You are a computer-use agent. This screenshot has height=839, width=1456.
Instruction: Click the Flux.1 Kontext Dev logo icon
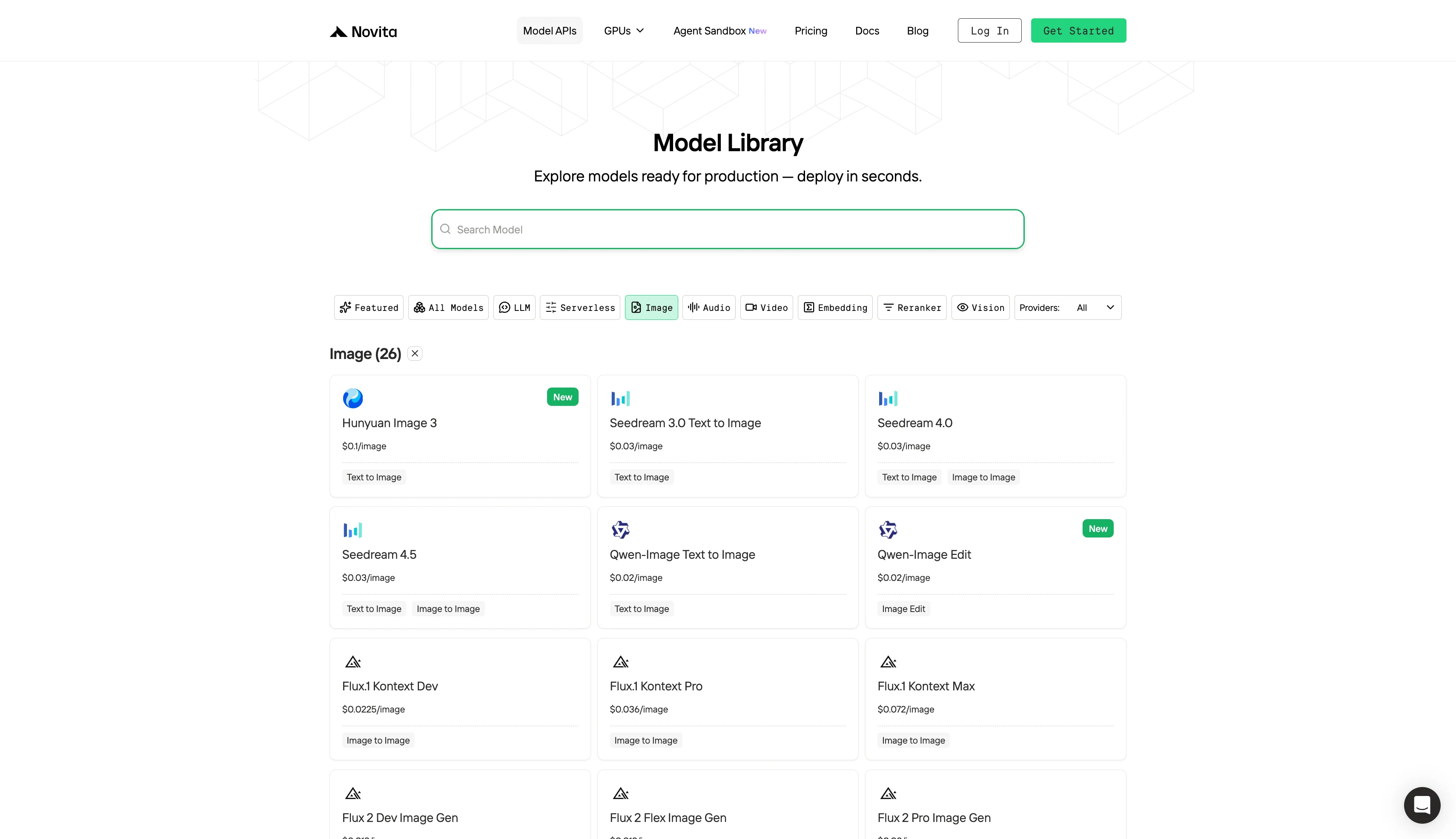(353, 661)
